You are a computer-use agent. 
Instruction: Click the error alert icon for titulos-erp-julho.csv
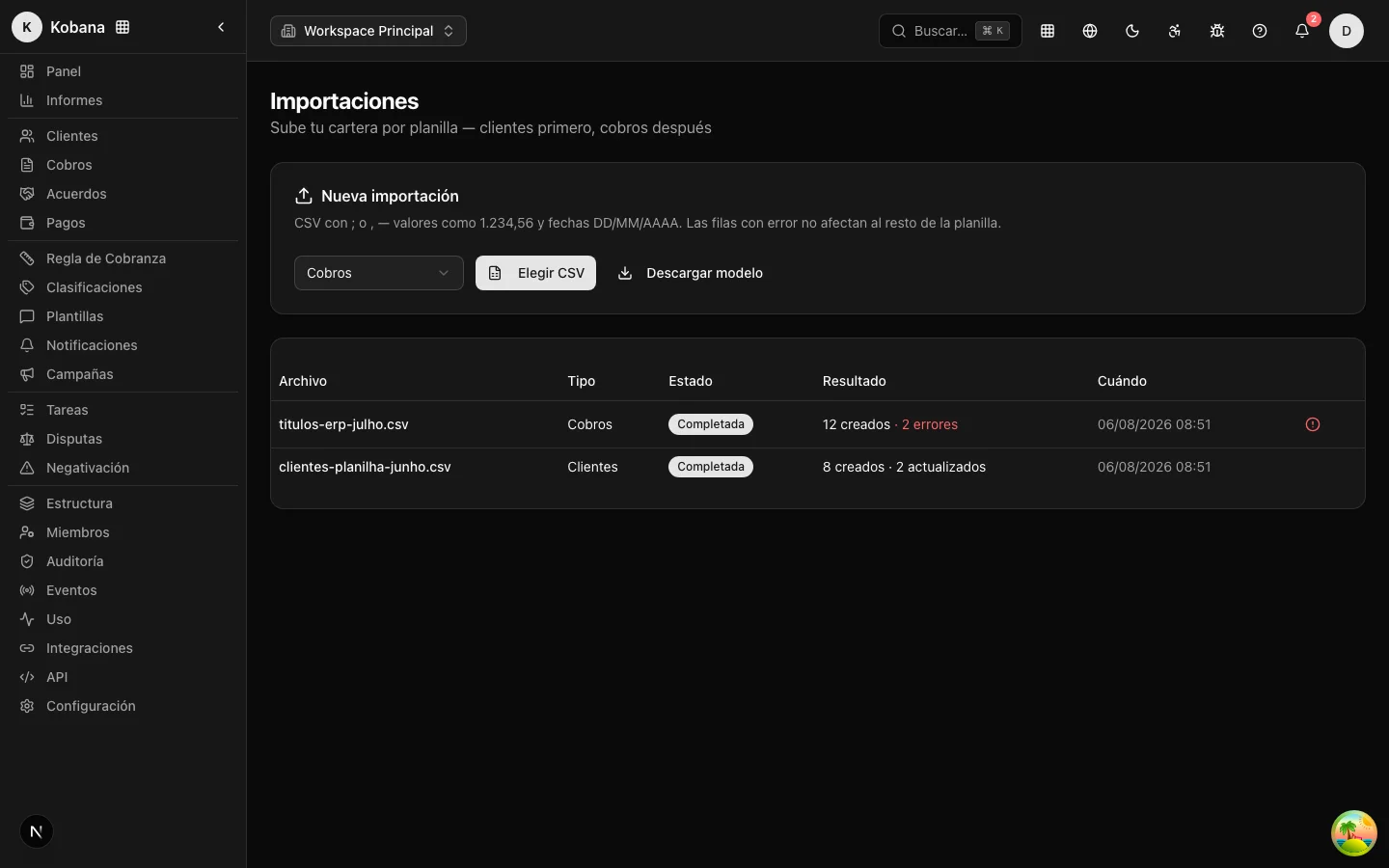pos(1313,424)
